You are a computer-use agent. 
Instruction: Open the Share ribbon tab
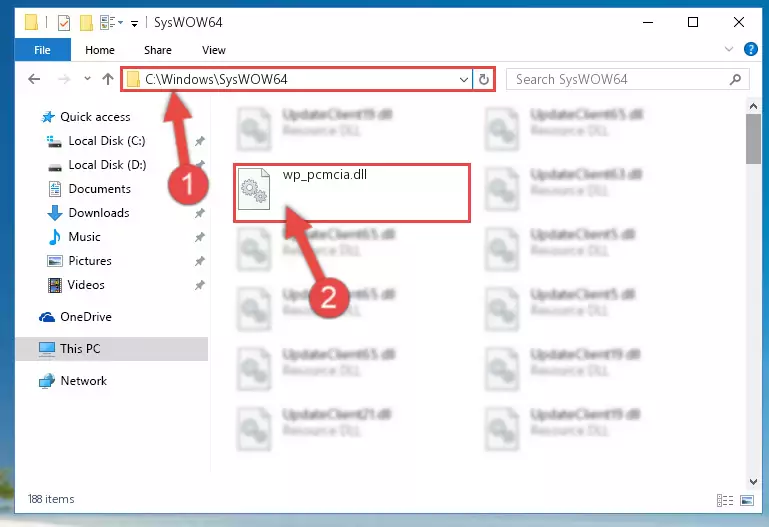pos(157,50)
